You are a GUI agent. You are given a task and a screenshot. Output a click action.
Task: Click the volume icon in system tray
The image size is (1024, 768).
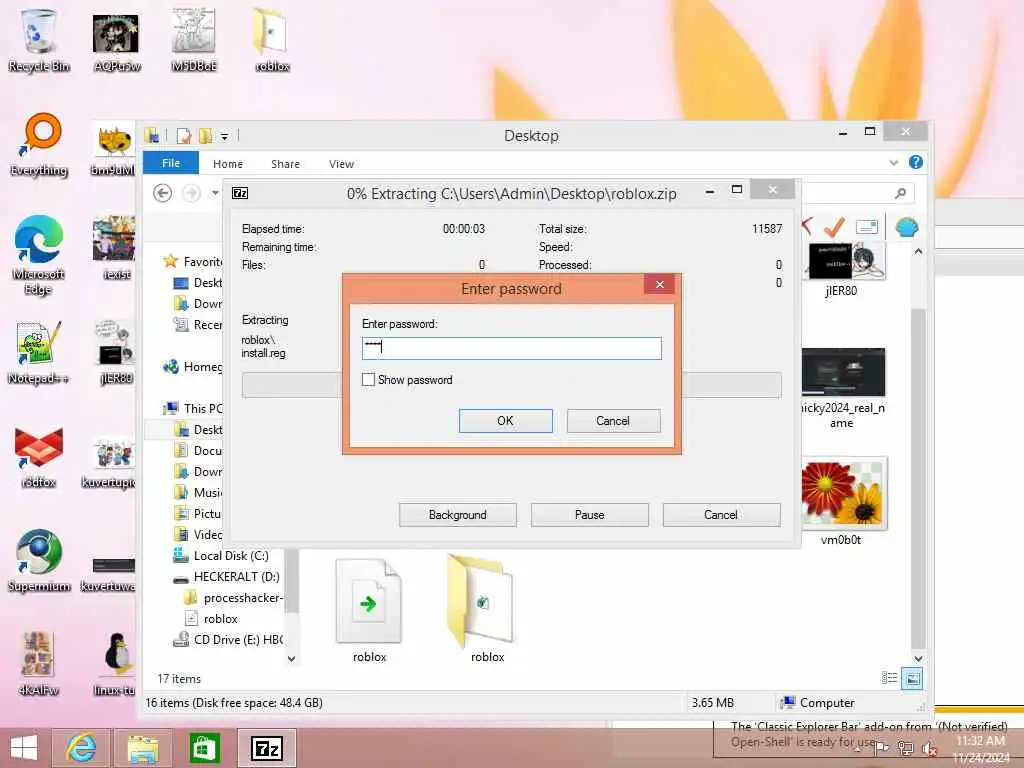[929, 748]
